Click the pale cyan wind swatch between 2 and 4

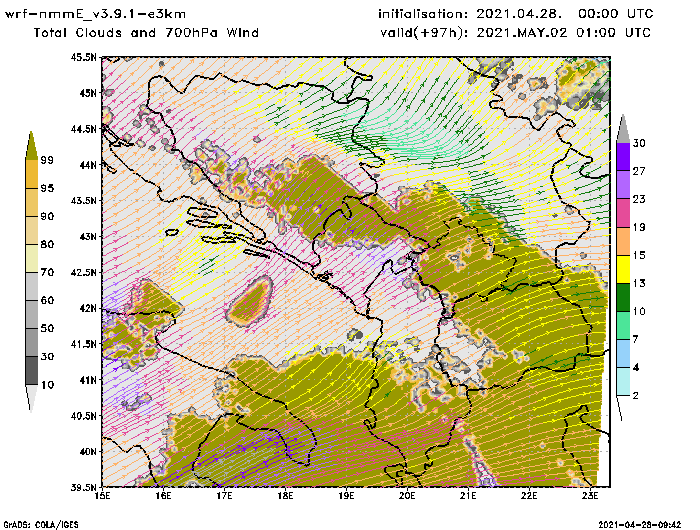pyautogui.click(x=623, y=382)
